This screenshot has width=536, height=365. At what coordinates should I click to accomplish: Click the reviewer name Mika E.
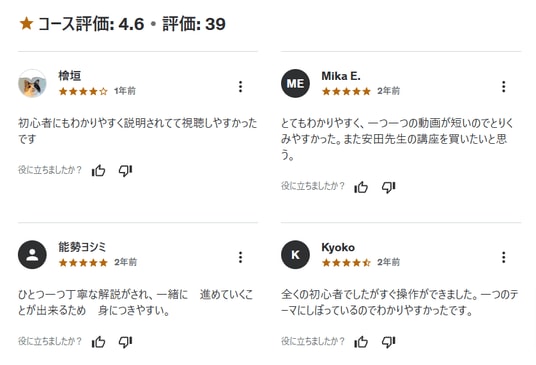[341, 76]
